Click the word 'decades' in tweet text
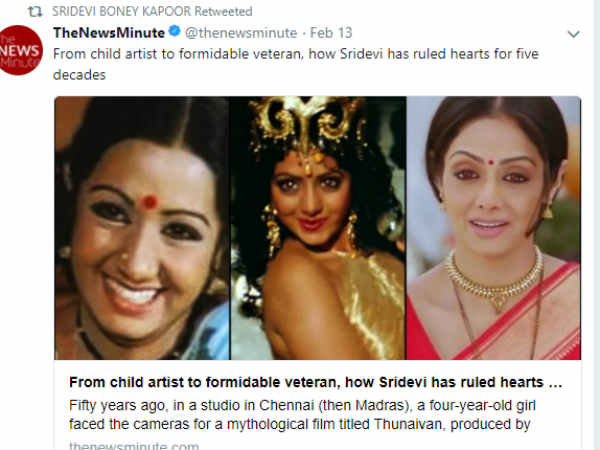 pyautogui.click(x=79, y=75)
